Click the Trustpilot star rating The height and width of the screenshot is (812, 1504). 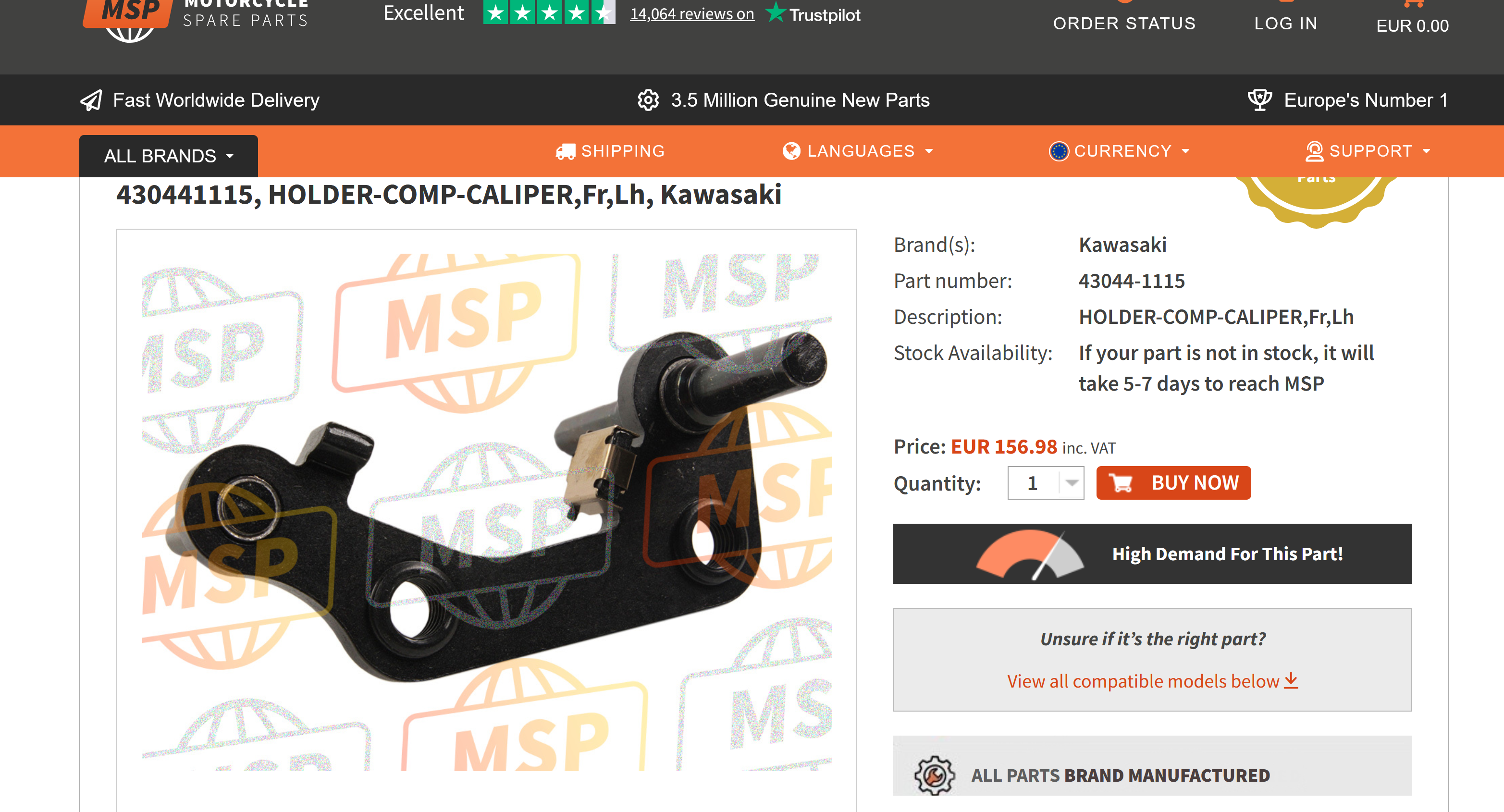coord(549,12)
